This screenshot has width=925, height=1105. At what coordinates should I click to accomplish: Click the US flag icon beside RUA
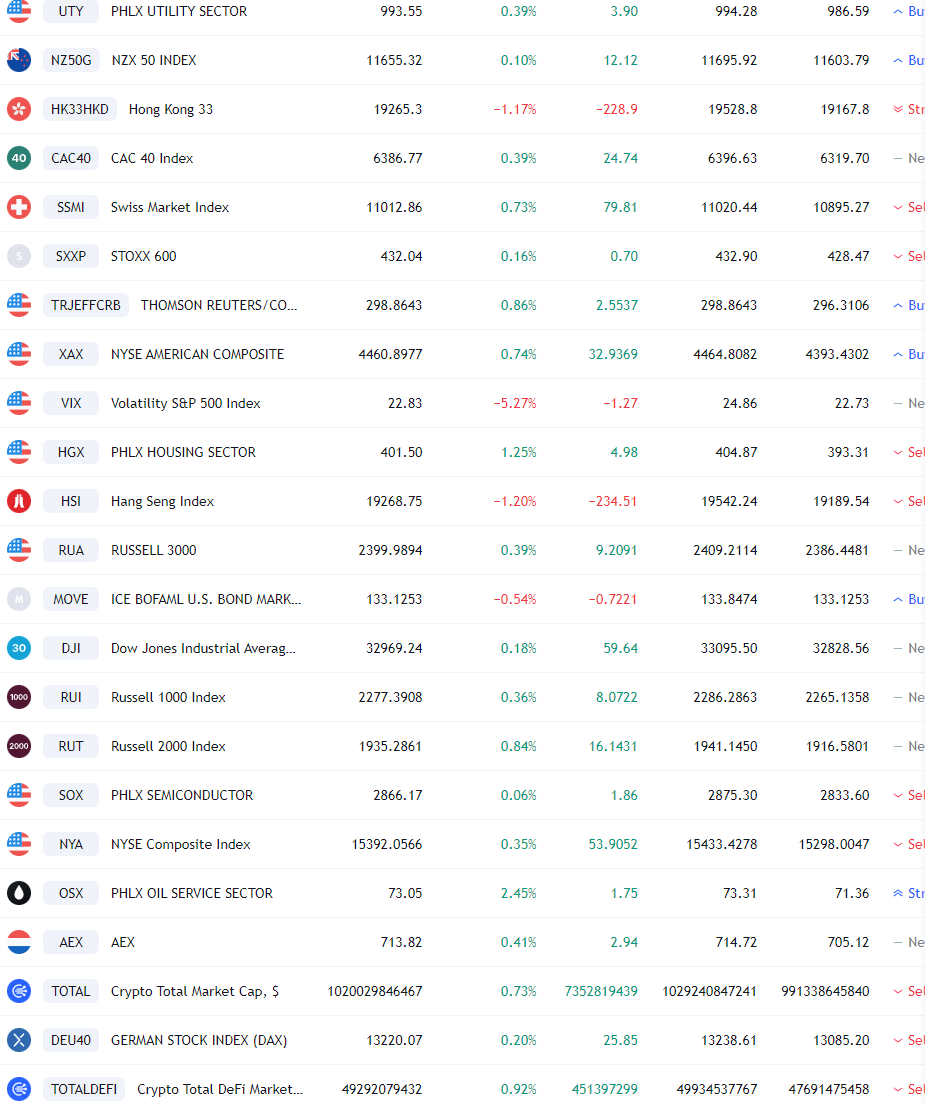(x=19, y=550)
